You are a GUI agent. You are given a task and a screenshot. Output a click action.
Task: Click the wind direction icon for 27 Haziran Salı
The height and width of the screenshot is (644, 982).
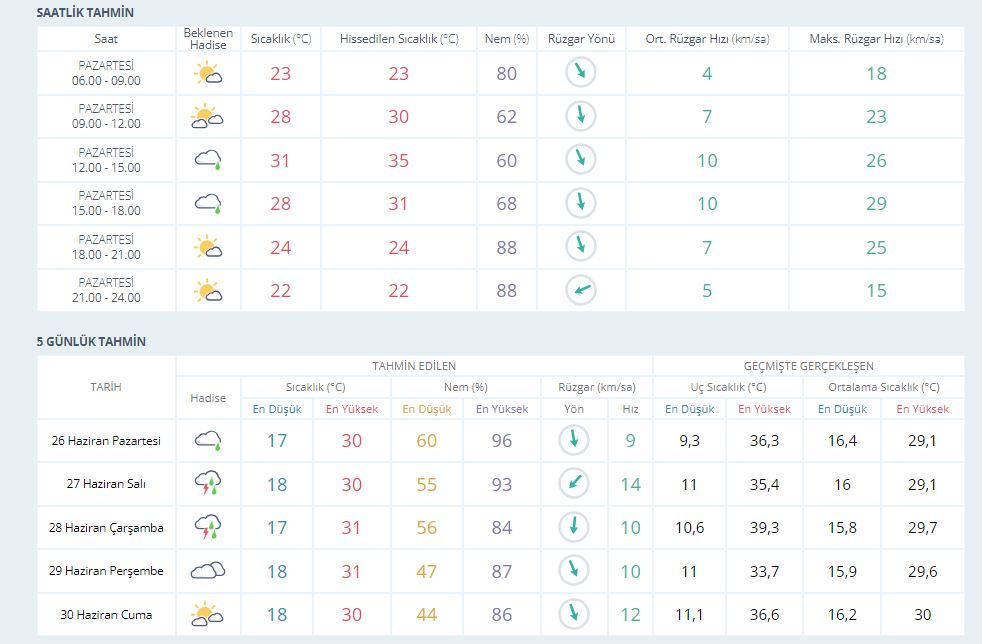click(x=573, y=484)
